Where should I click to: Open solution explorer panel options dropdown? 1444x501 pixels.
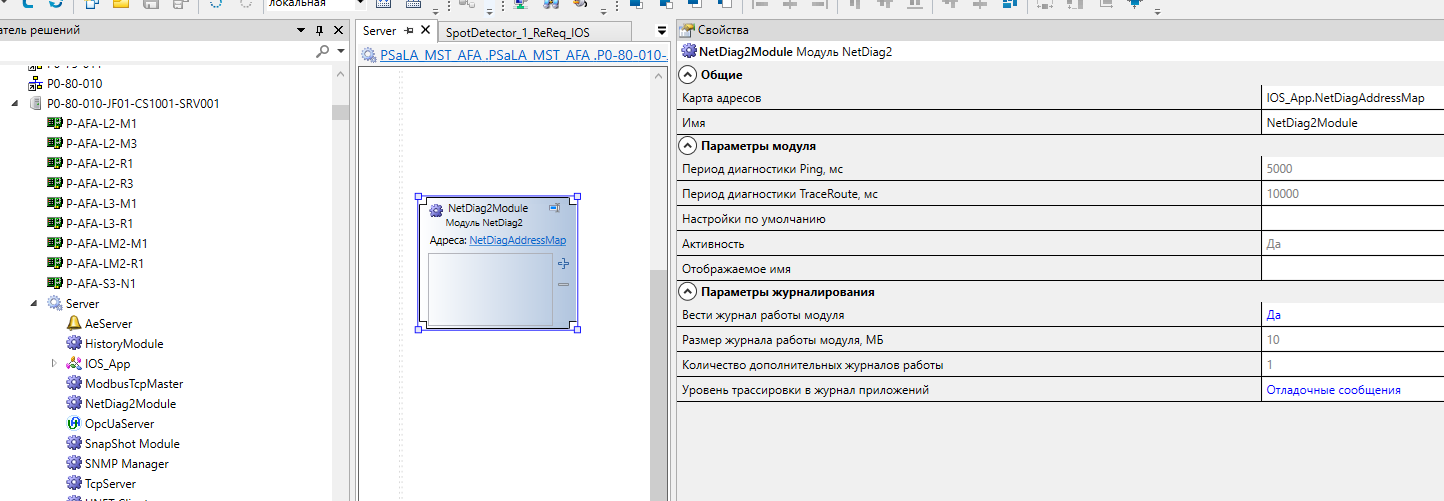pyautogui.click(x=302, y=31)
